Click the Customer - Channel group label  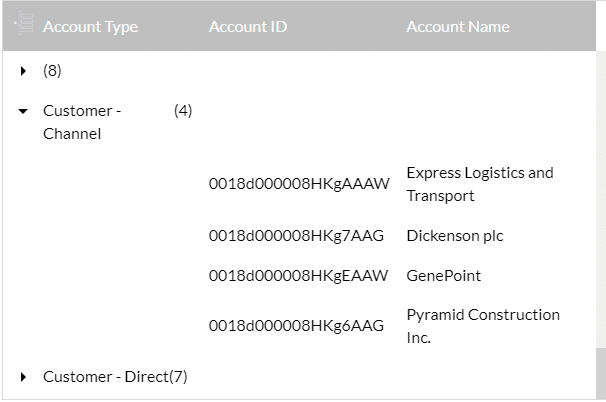pos(82,122)
